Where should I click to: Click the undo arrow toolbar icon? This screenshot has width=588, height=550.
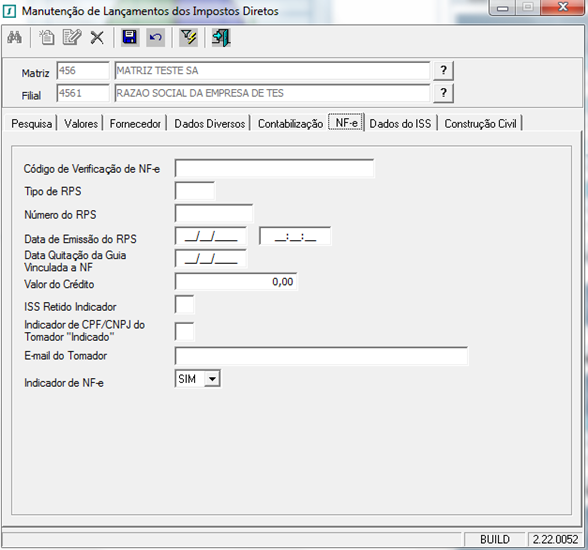pyautogui.click(x=155, y=37)
